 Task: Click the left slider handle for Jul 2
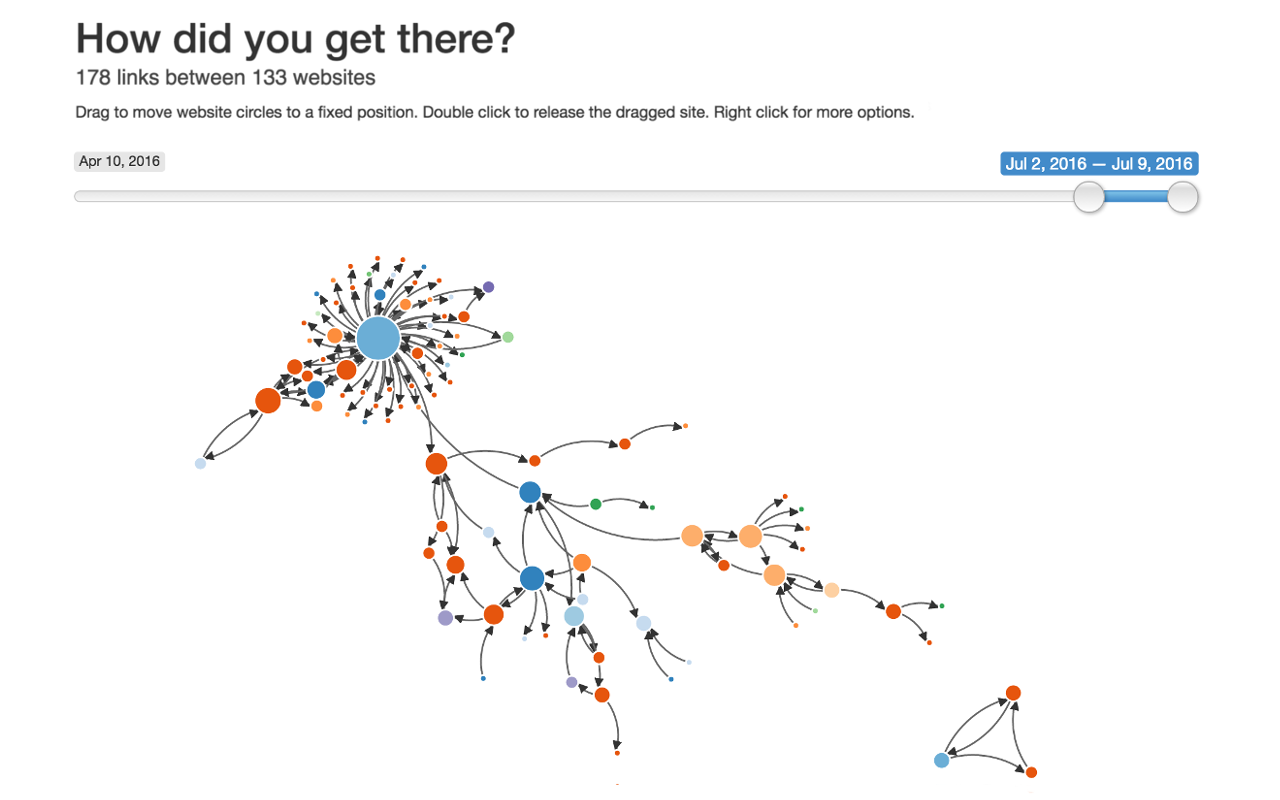tap(1089, 197)
